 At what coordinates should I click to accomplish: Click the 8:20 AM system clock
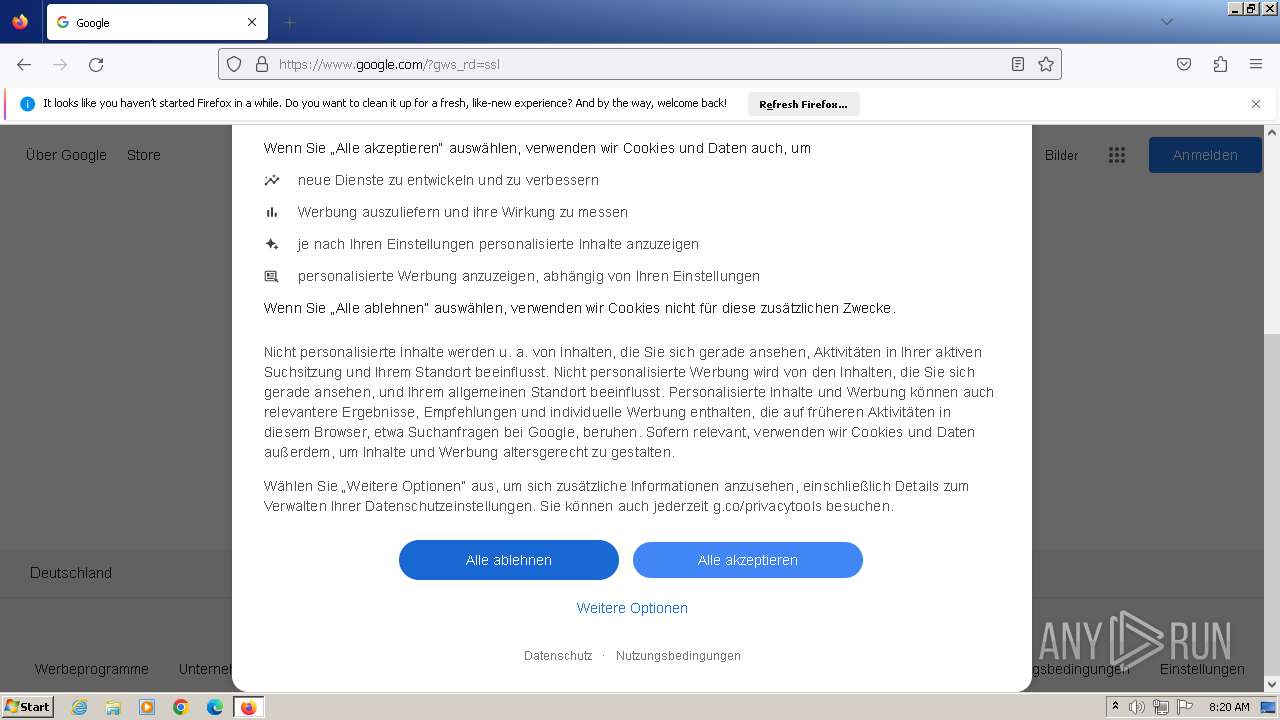point(1229,707)
